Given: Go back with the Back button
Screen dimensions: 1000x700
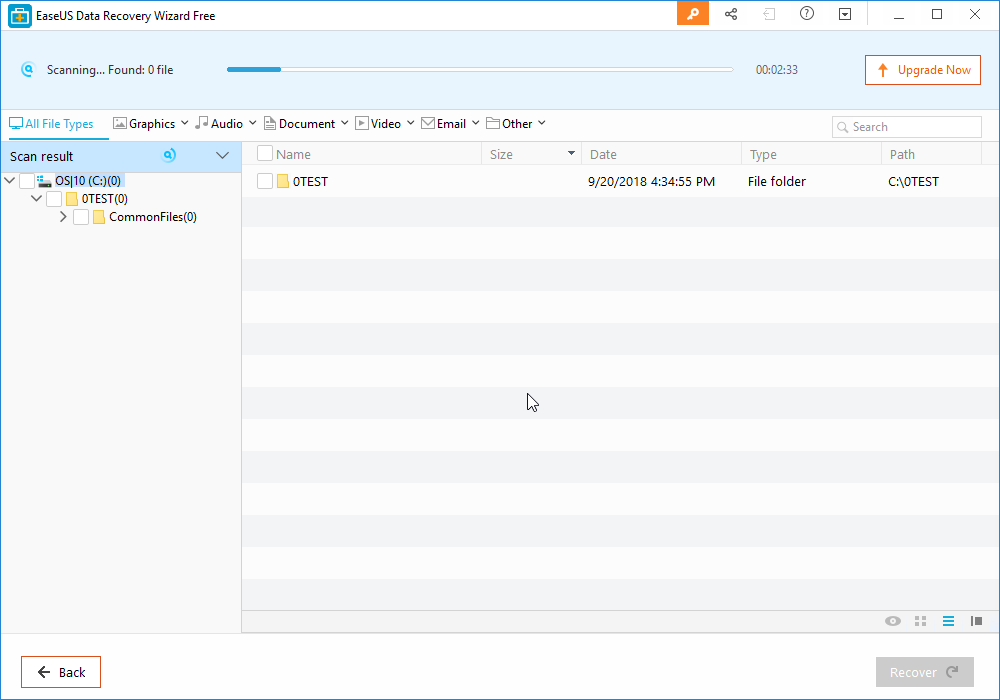Looking at the screenshot, I should tap(61, 672).
